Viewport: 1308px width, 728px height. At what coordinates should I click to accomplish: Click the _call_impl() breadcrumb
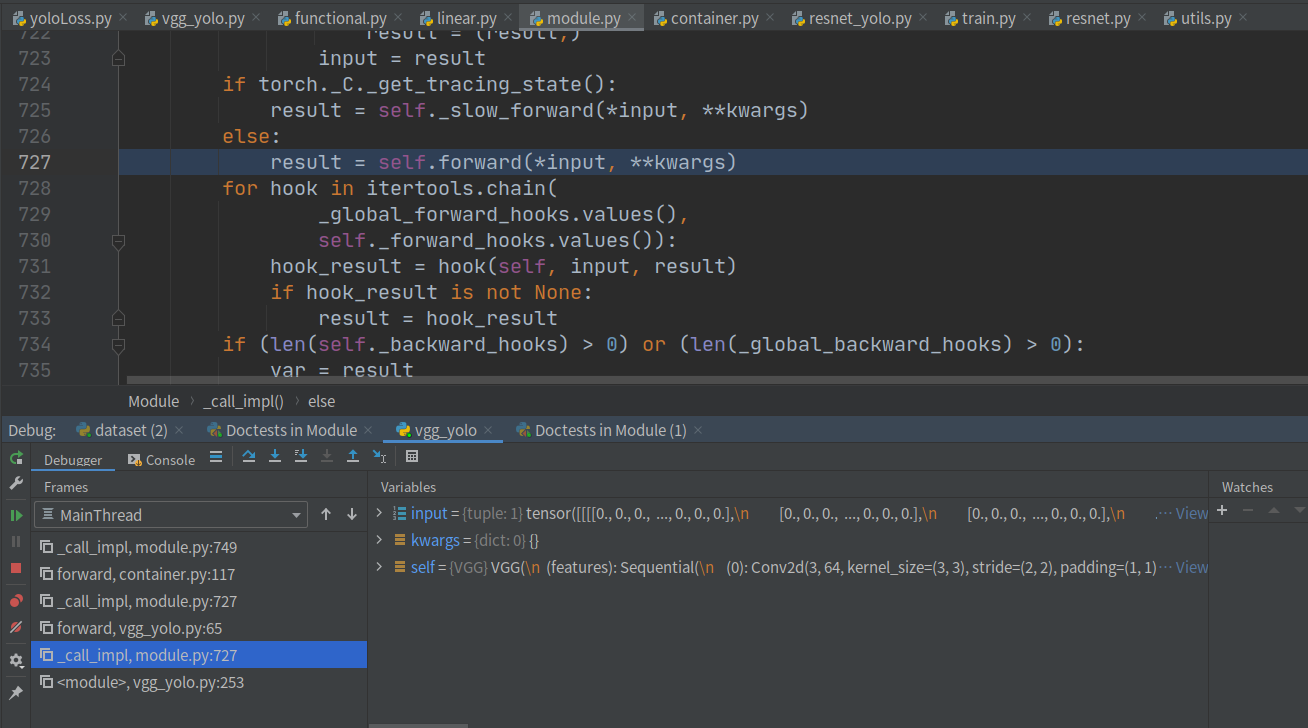pyautogui.click(x=243, y=401)
